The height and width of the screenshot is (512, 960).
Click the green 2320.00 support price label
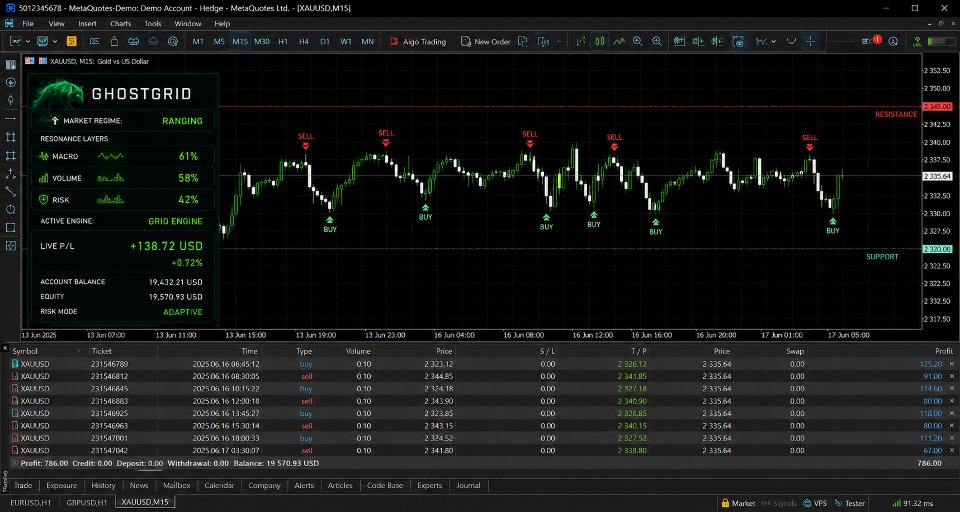[937, 249]
